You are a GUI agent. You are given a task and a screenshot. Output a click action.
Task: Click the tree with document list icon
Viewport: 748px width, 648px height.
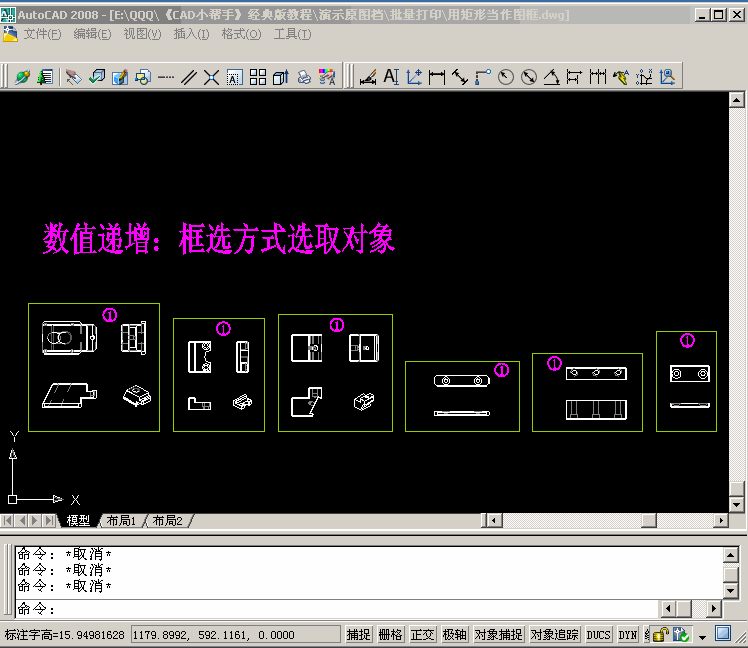(45, 77)
